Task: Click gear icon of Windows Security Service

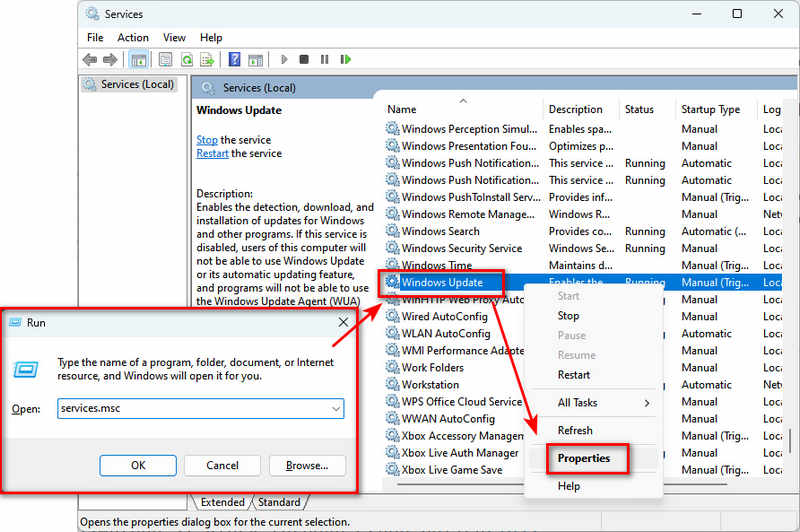Action: (x=392, y=248)
